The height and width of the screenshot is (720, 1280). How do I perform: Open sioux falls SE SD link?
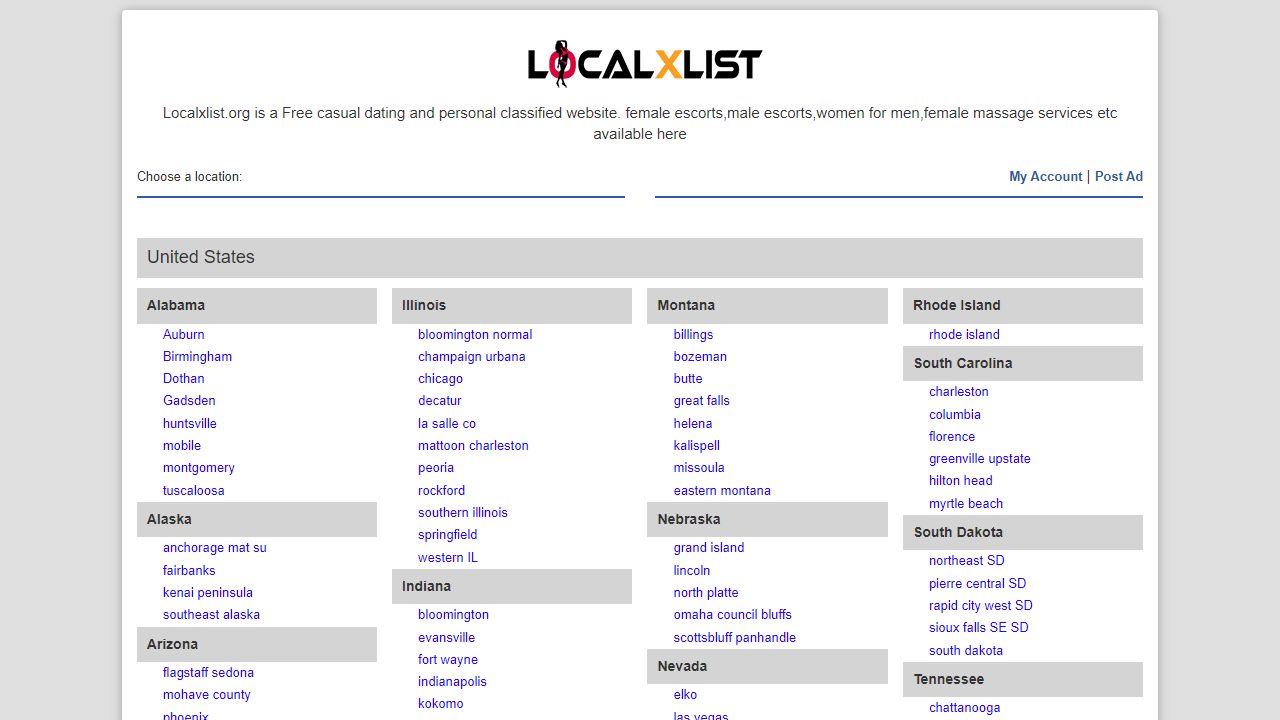pos(979,627)
